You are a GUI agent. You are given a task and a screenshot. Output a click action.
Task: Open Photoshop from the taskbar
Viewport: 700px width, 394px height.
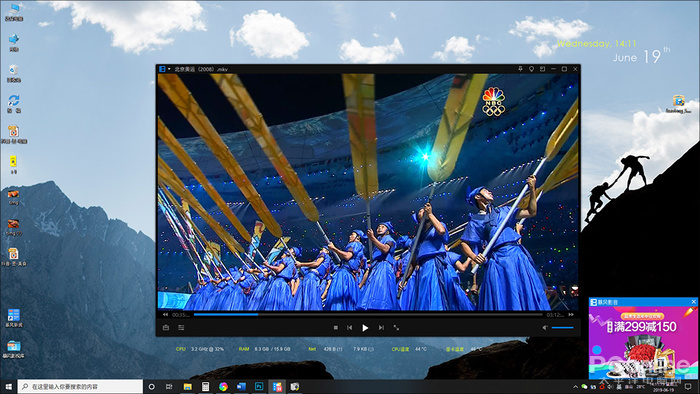tap(259, 386)
